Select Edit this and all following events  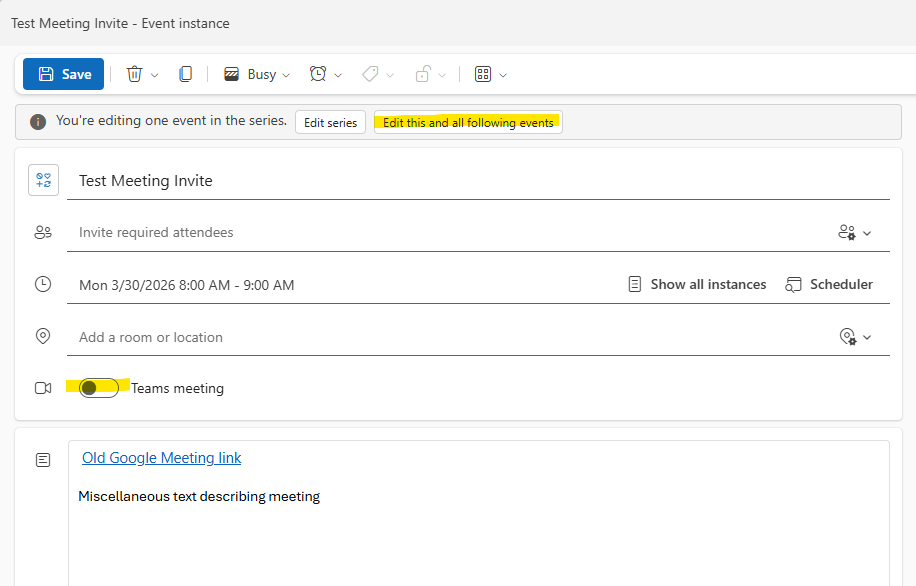(468, 123)
